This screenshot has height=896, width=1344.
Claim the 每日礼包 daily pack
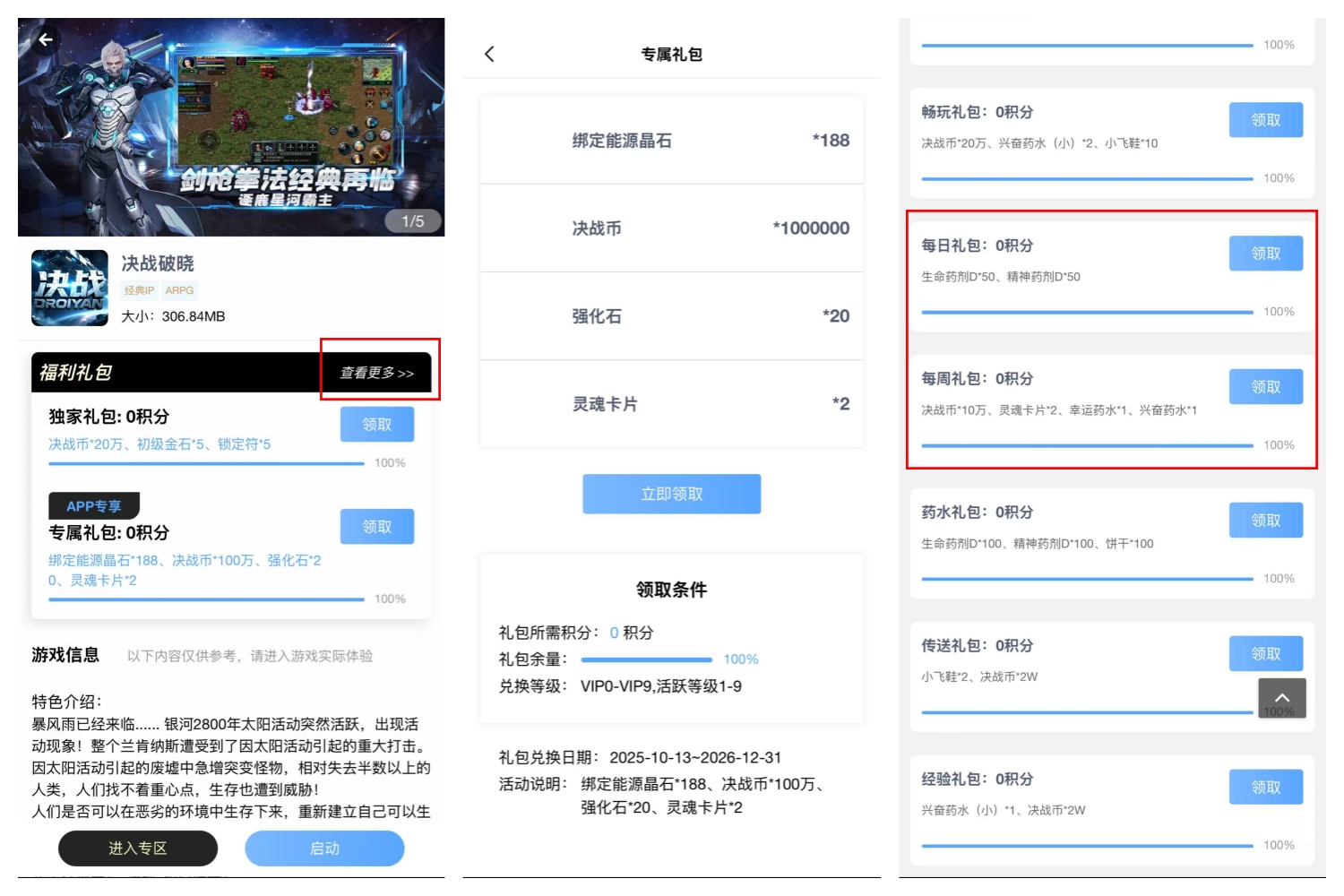click(x=1266, y=253)
